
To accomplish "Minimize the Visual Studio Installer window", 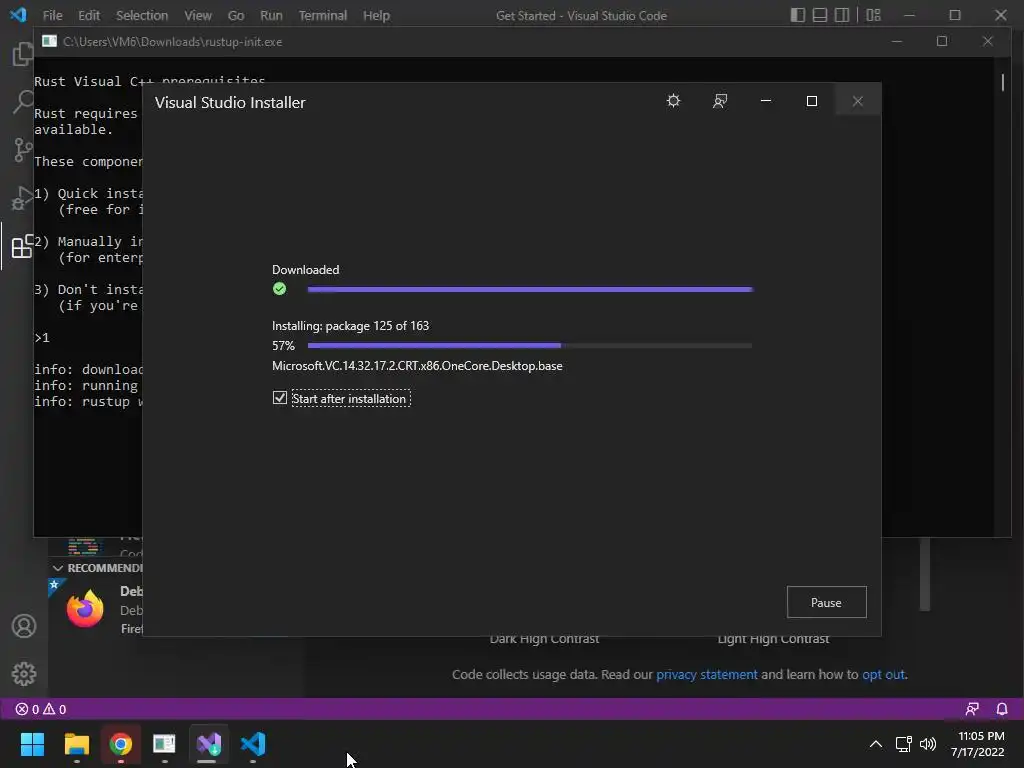I will [x=766, y=101].
